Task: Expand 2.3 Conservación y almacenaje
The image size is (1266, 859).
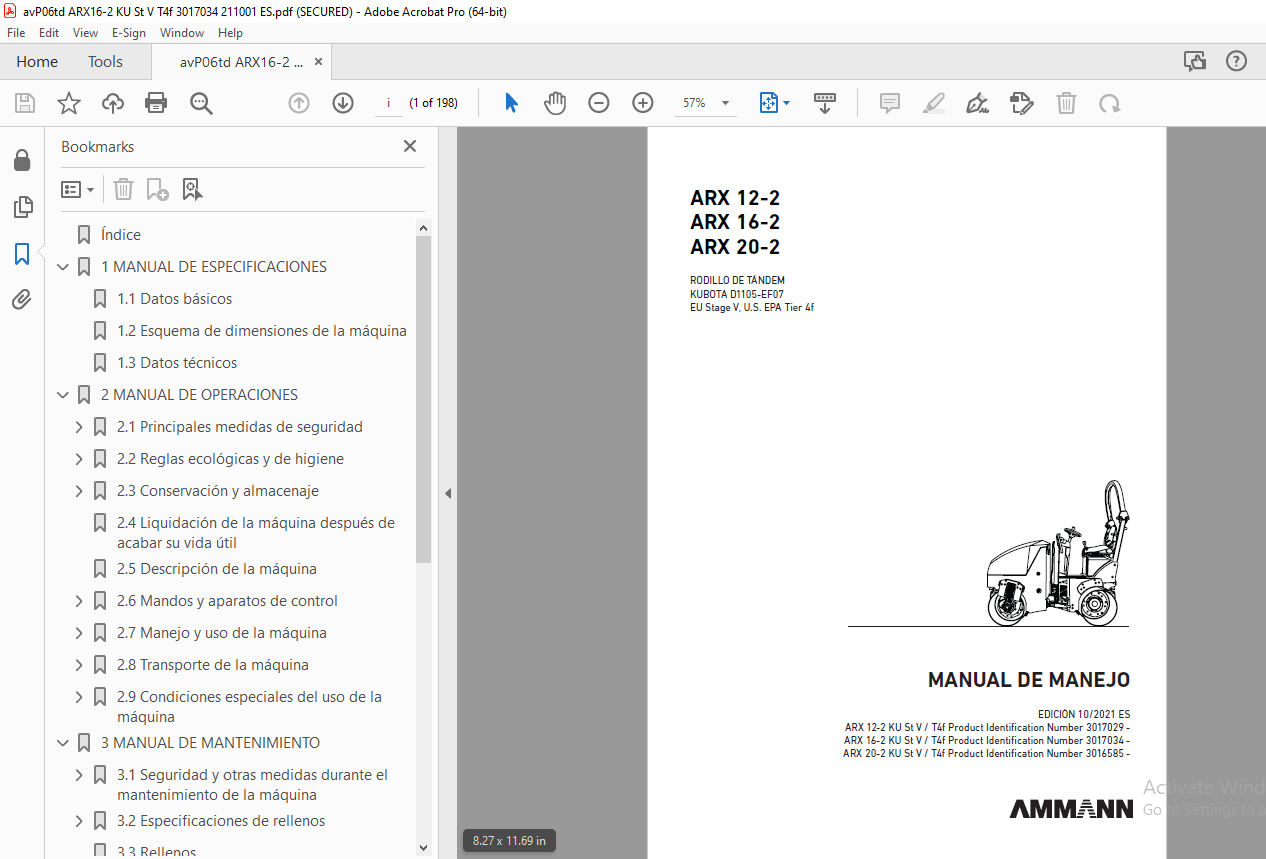Action: pyautogui.click(x=80, y=491)
